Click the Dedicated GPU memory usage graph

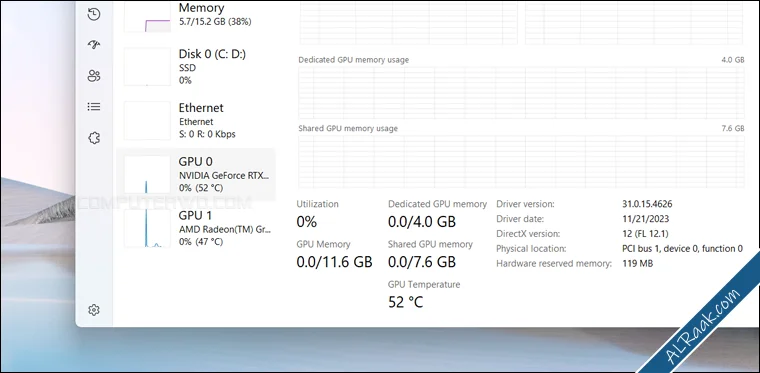tap(521, 93)
